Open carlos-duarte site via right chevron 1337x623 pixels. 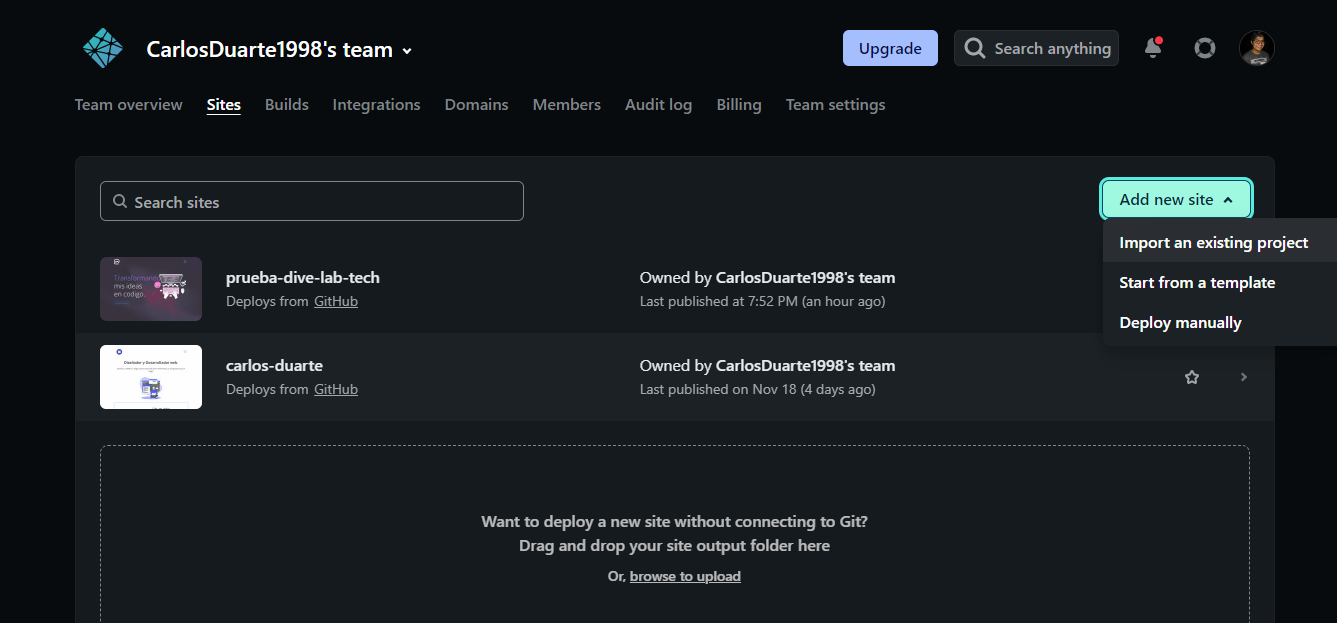pos(1244,377)
